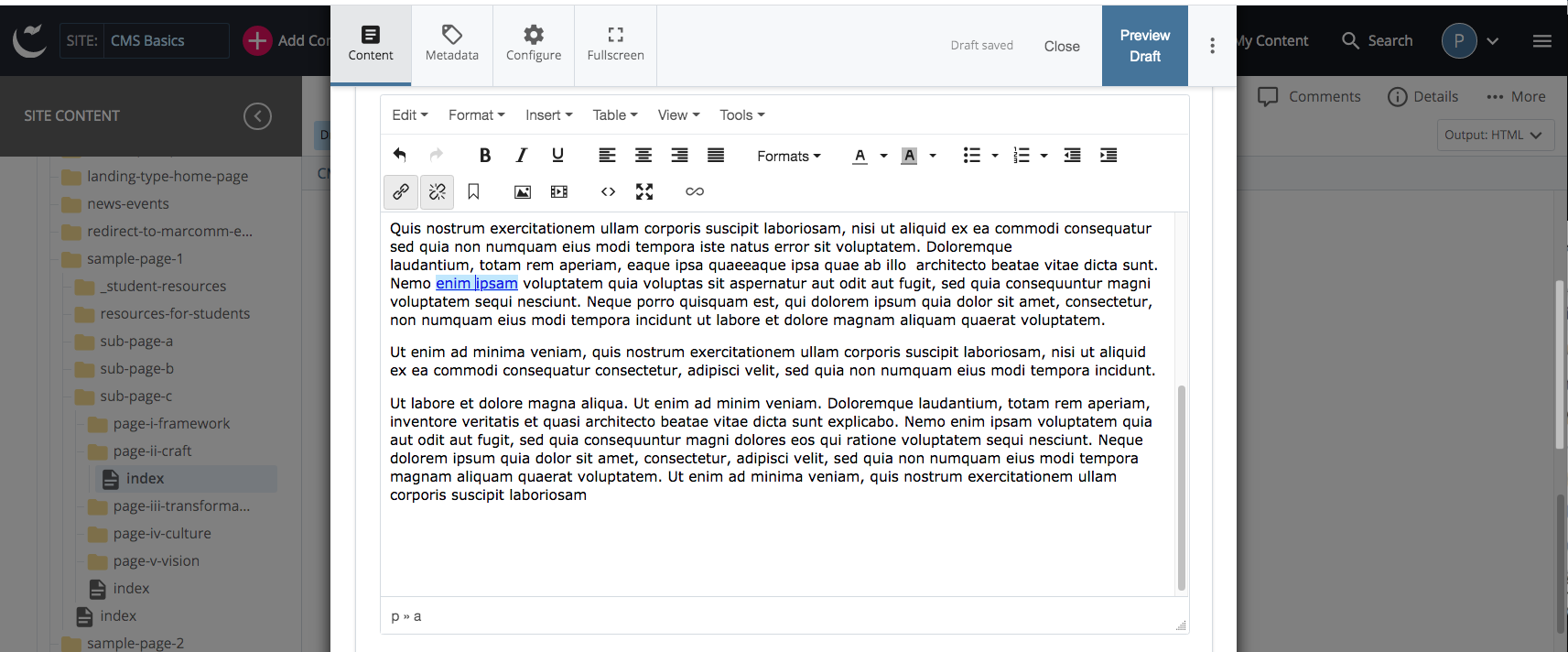Select the page-ii-craft folder
The image size is (1568, 652).
(139, 451)
